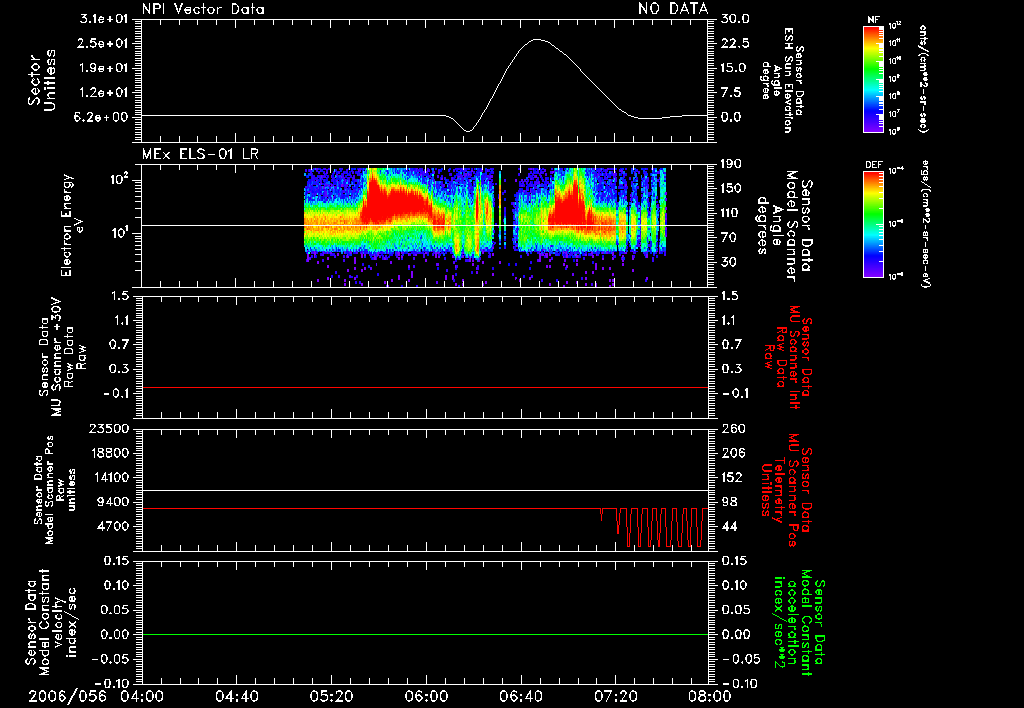Image resolution: width=1024 pixels, height=708 pixels.
Task: Click the 190 scanner angle tick label
Action: pyautogui.click(x=731, y=164)
